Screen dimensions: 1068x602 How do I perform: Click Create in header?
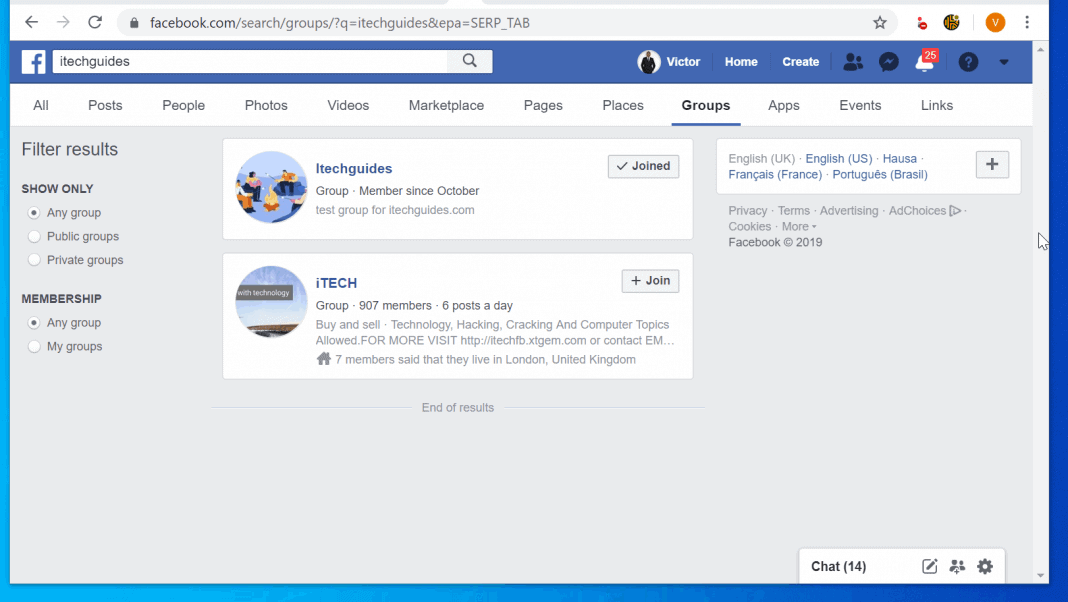coord(800,62)
